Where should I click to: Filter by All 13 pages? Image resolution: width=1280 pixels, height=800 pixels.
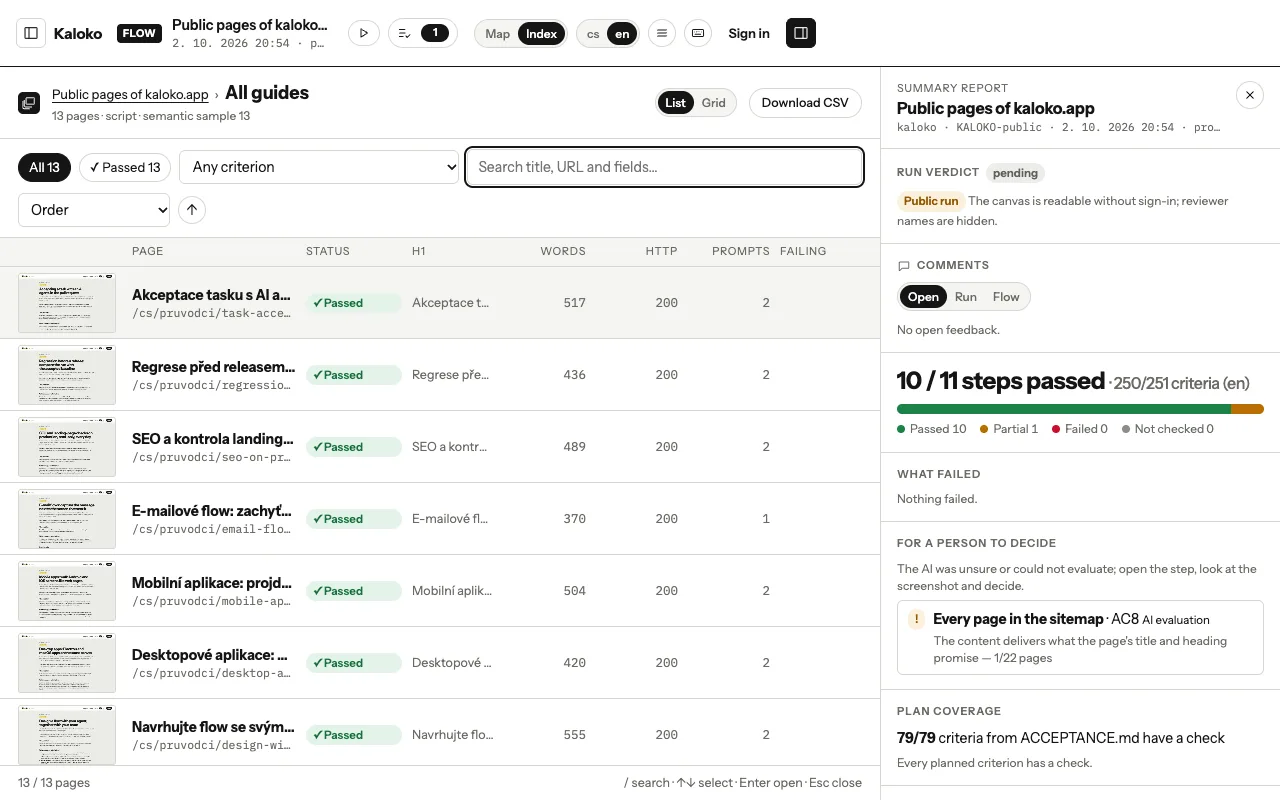[x=44, y=167]
